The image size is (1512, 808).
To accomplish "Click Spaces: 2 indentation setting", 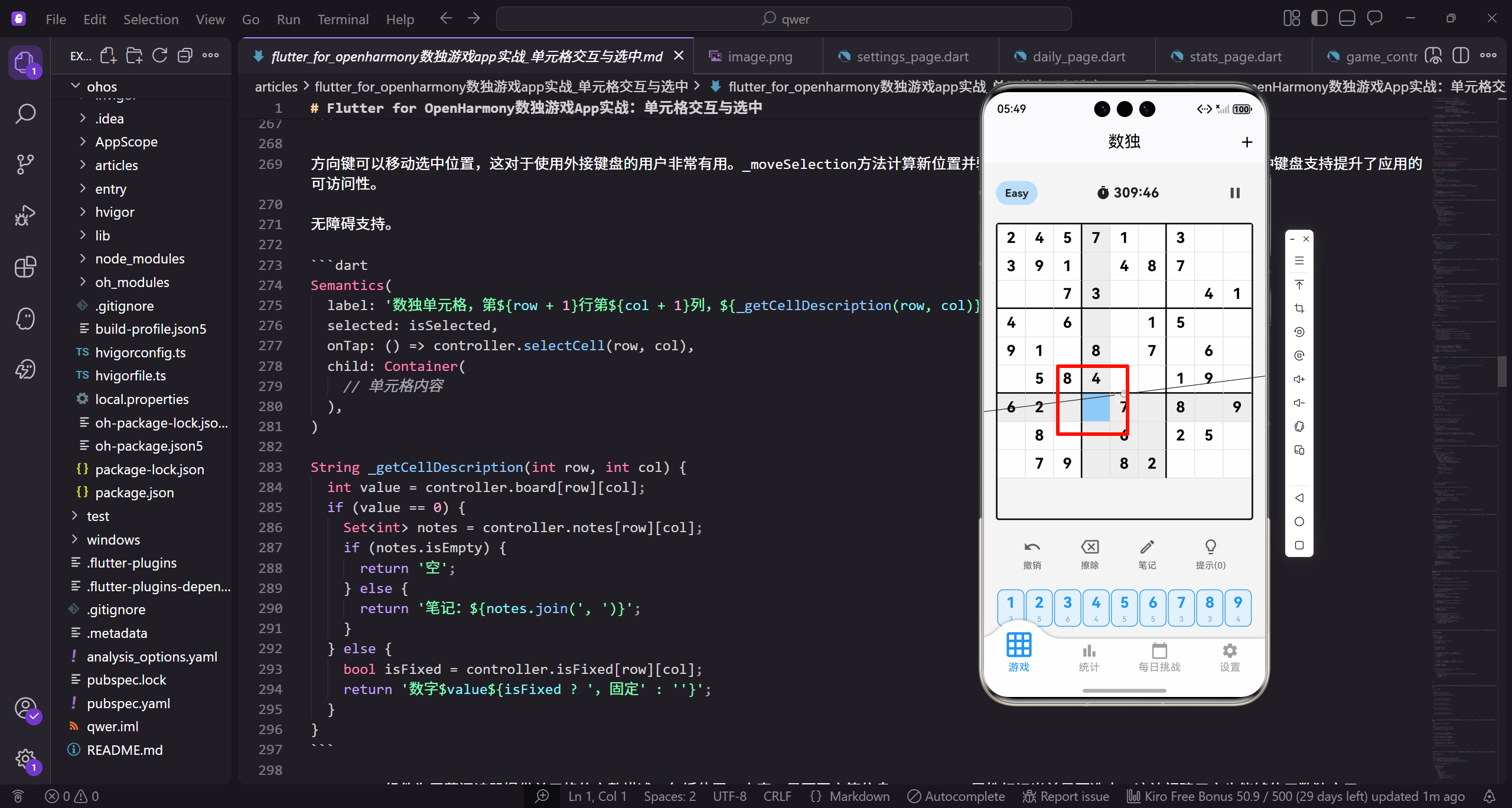I will click(x=670, y=796).
